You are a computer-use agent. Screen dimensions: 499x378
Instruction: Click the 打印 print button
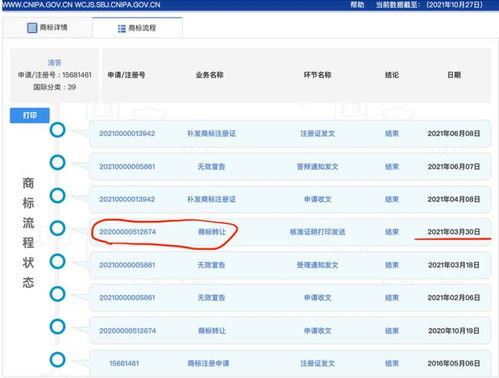pos(30,115)
